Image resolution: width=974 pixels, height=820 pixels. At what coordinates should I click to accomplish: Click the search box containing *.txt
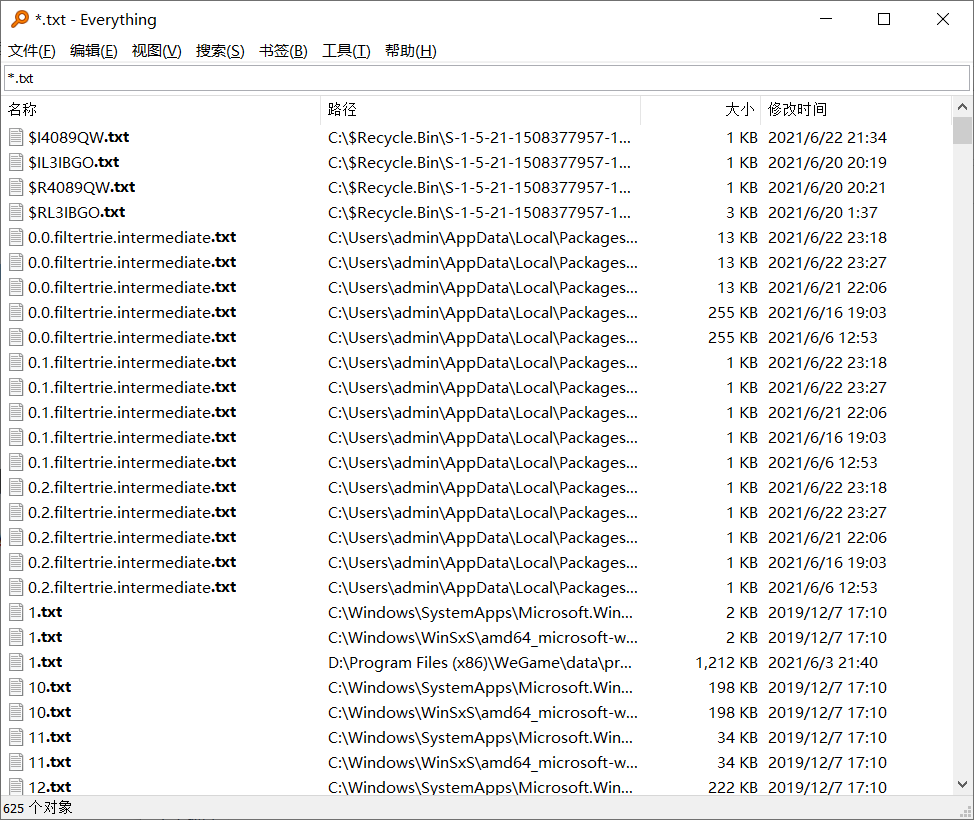[x=486, y=78]
